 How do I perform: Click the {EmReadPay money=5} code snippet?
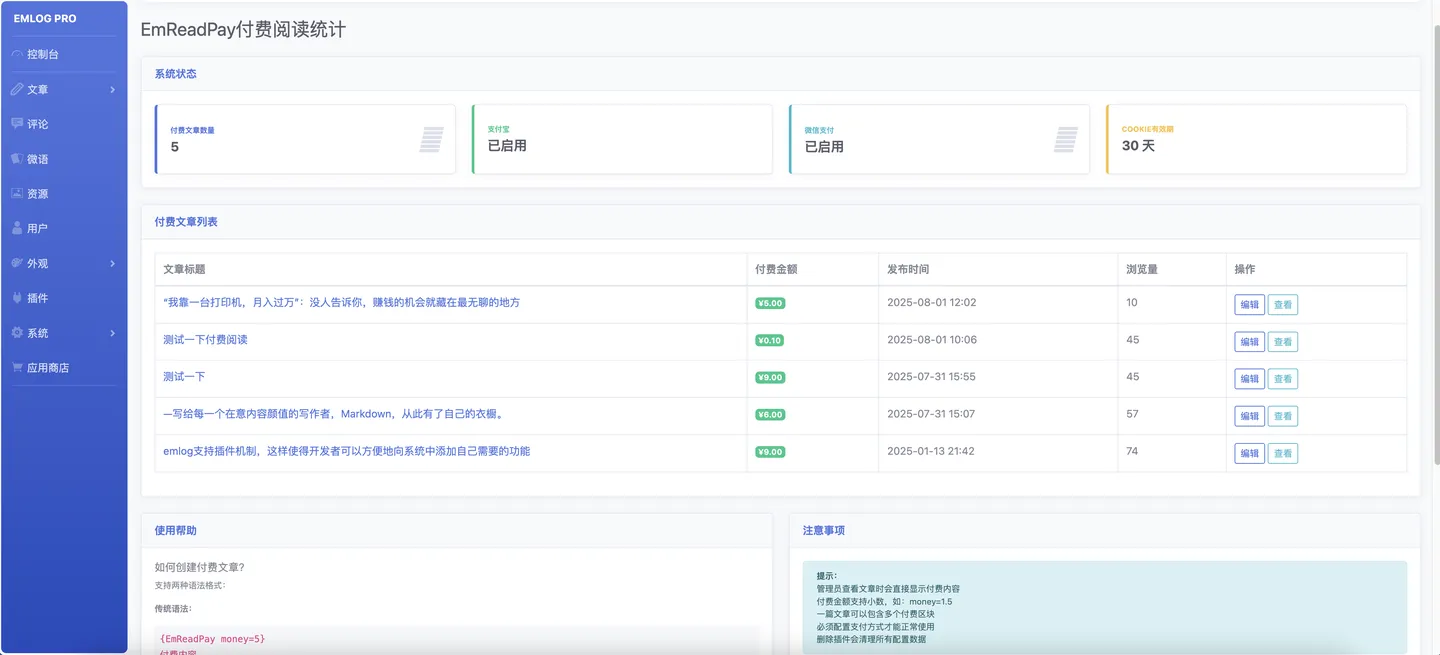212,638
